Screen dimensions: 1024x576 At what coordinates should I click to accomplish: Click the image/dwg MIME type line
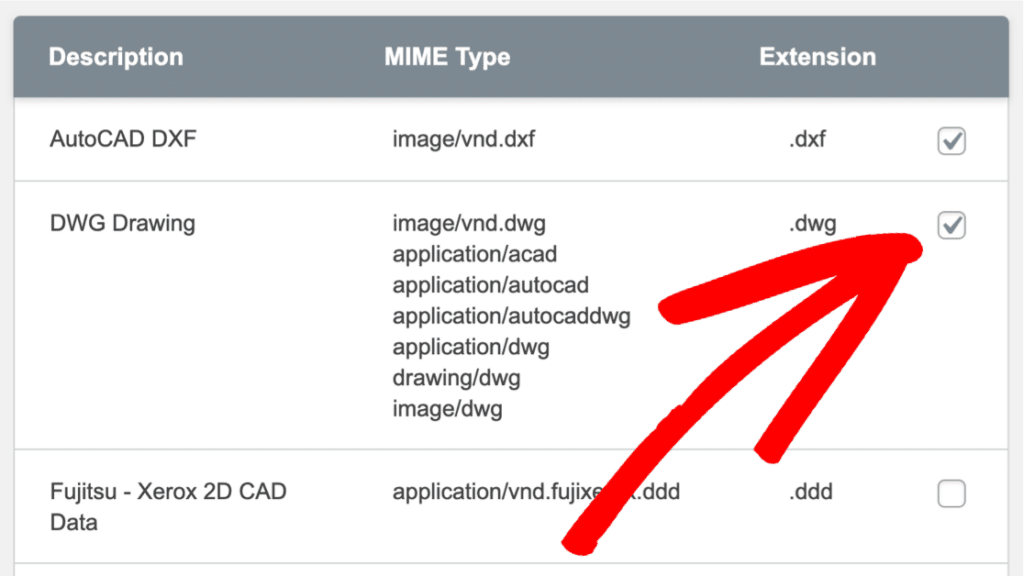pos(447,409)
